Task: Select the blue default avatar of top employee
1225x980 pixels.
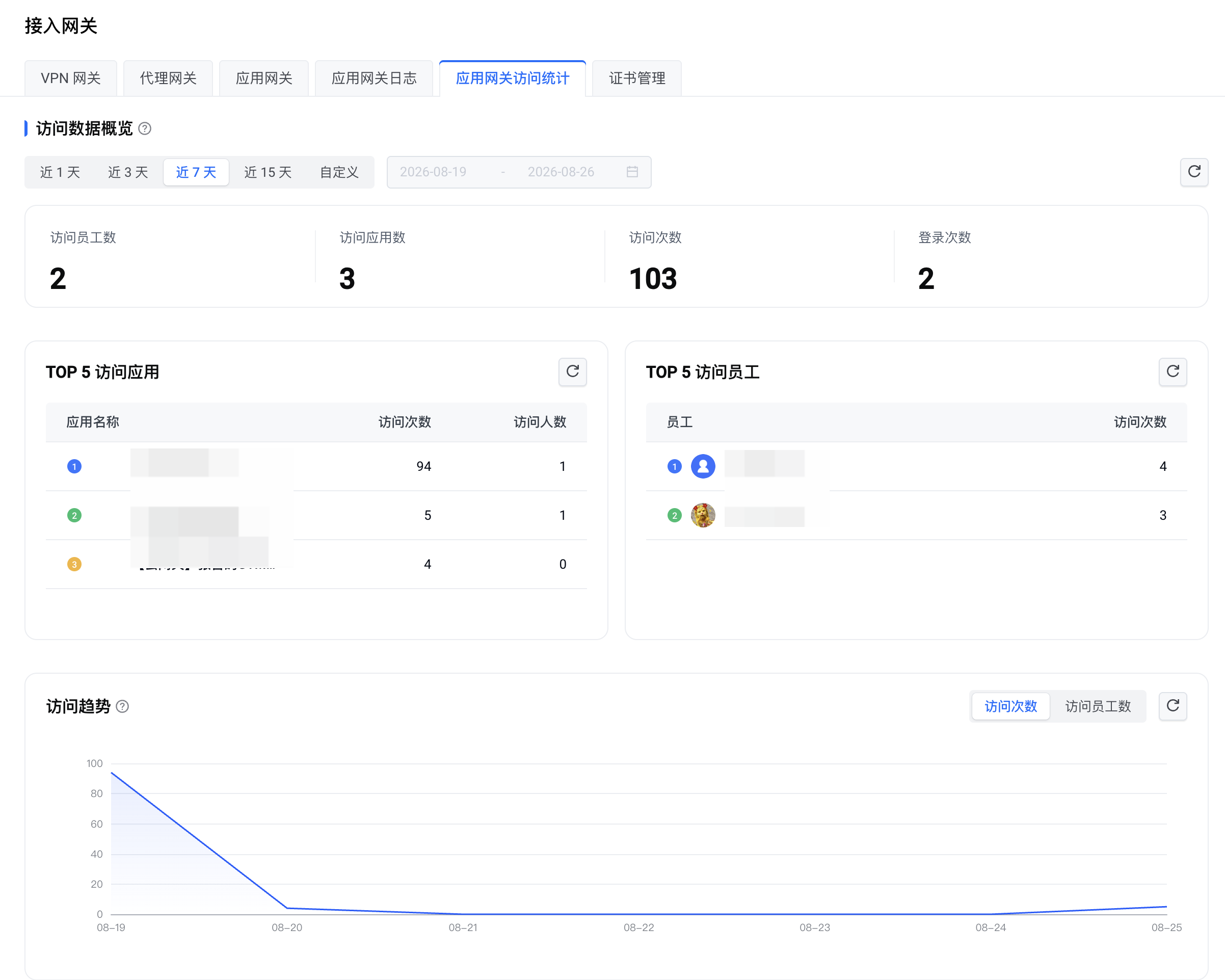Action: (703, 466)
